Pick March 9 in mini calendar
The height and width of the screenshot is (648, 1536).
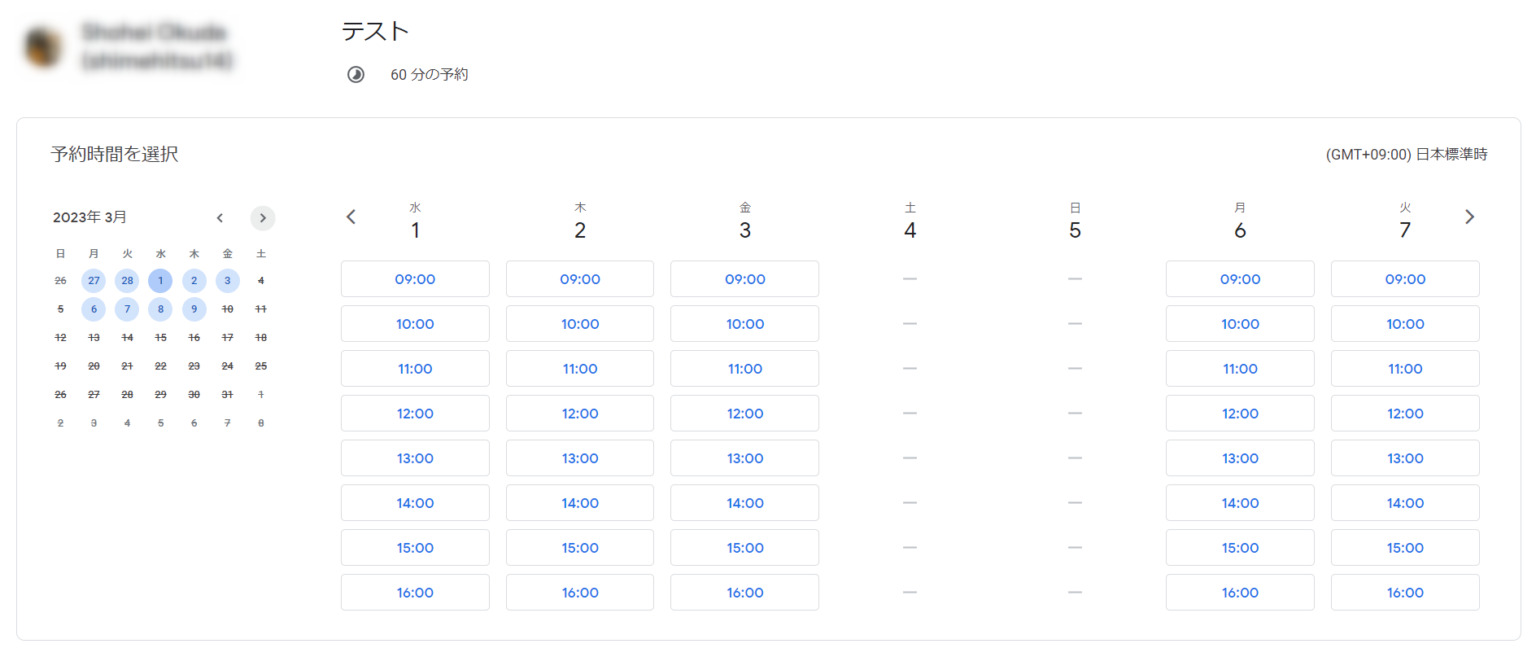click(x=194, y=309)
